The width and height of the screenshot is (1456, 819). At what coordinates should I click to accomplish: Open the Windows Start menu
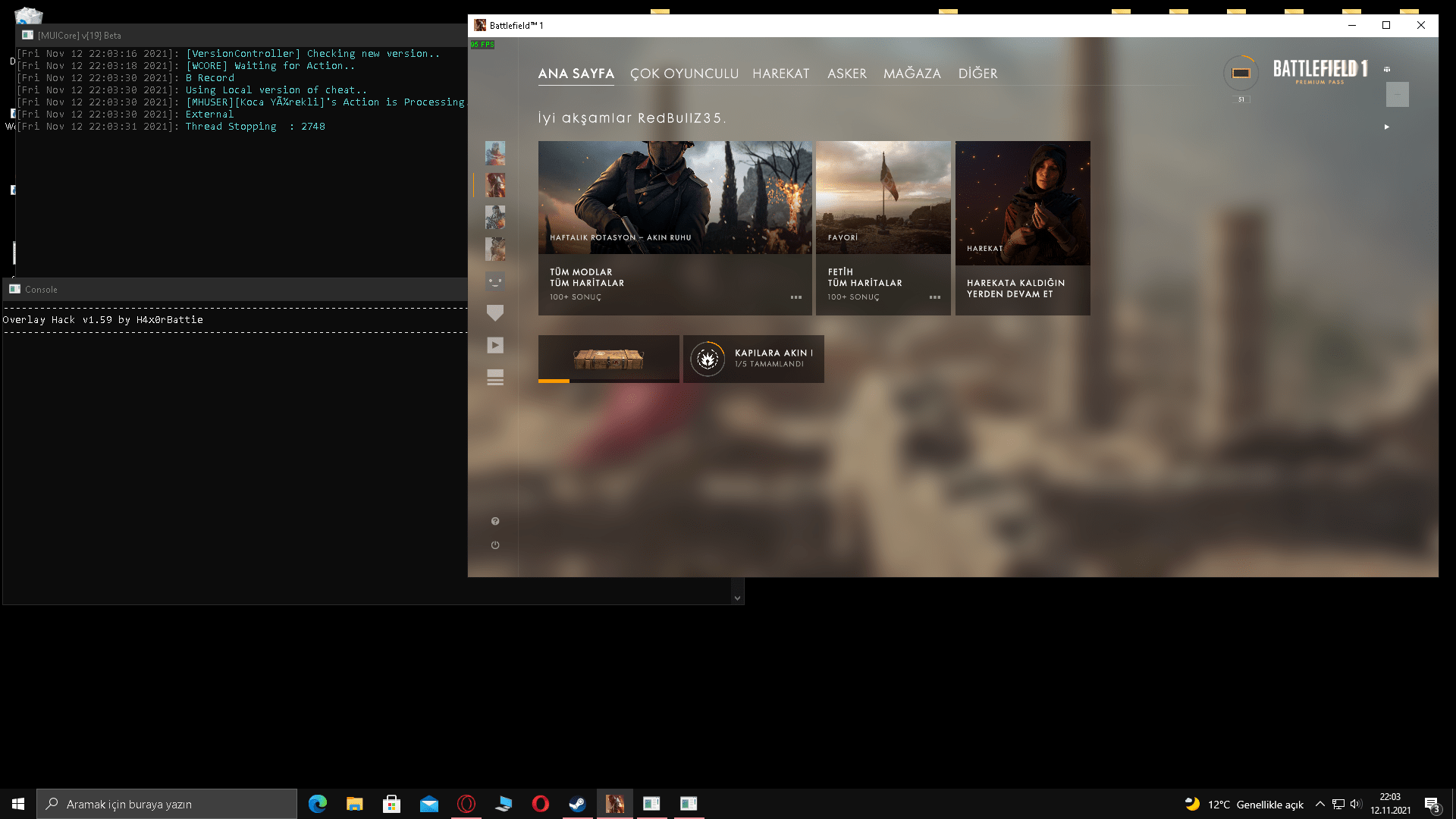(x=18, y=804)
